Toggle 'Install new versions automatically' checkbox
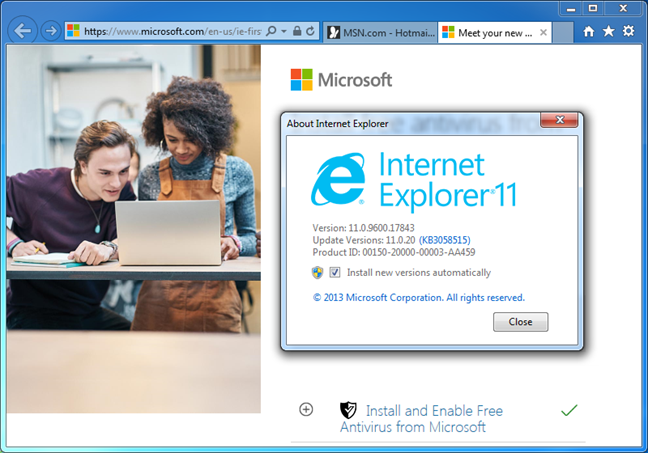 pos(335,272)
